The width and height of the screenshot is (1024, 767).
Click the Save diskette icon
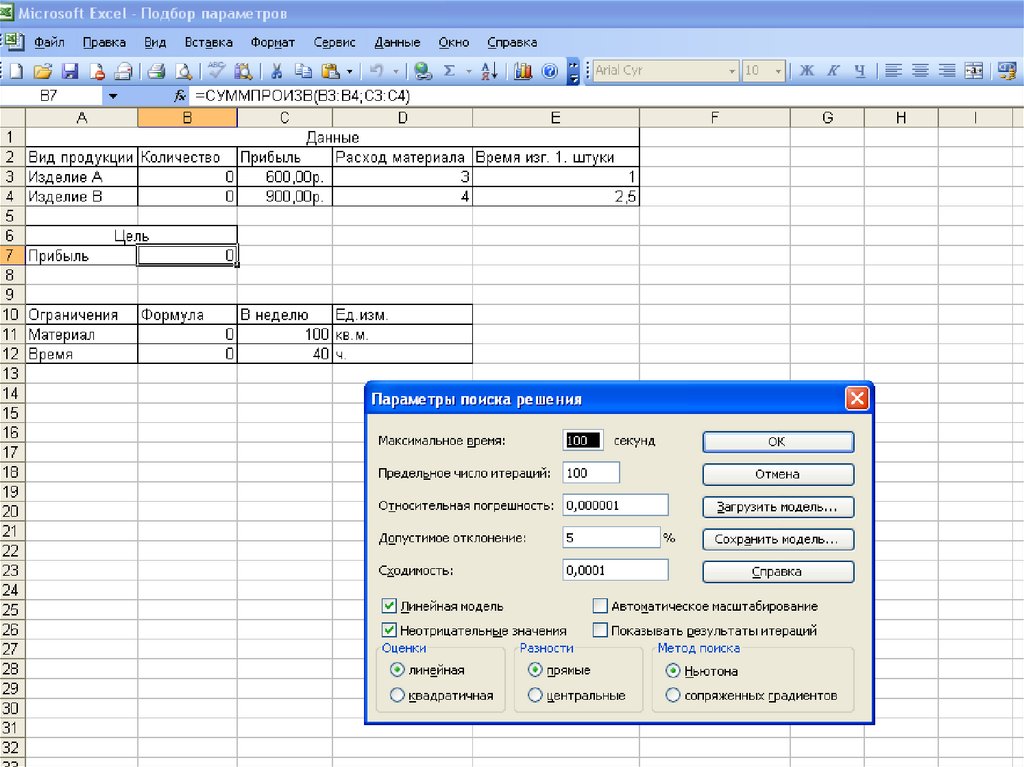pyautogui.click(x=70, y=71)
